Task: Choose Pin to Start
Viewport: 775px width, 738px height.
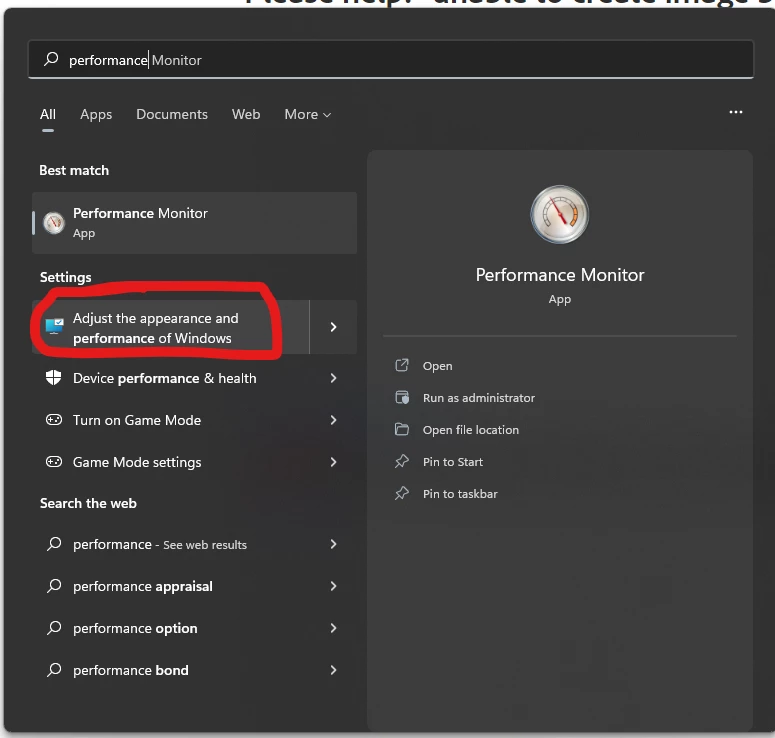Action: tap(453, 462)
